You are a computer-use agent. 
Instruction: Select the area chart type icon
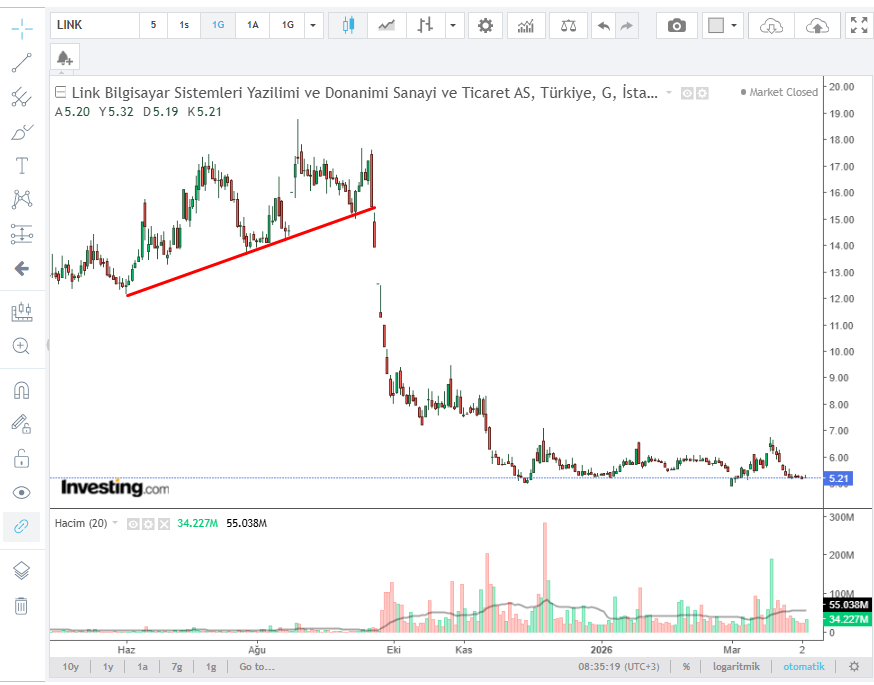[x=386, y=25]
